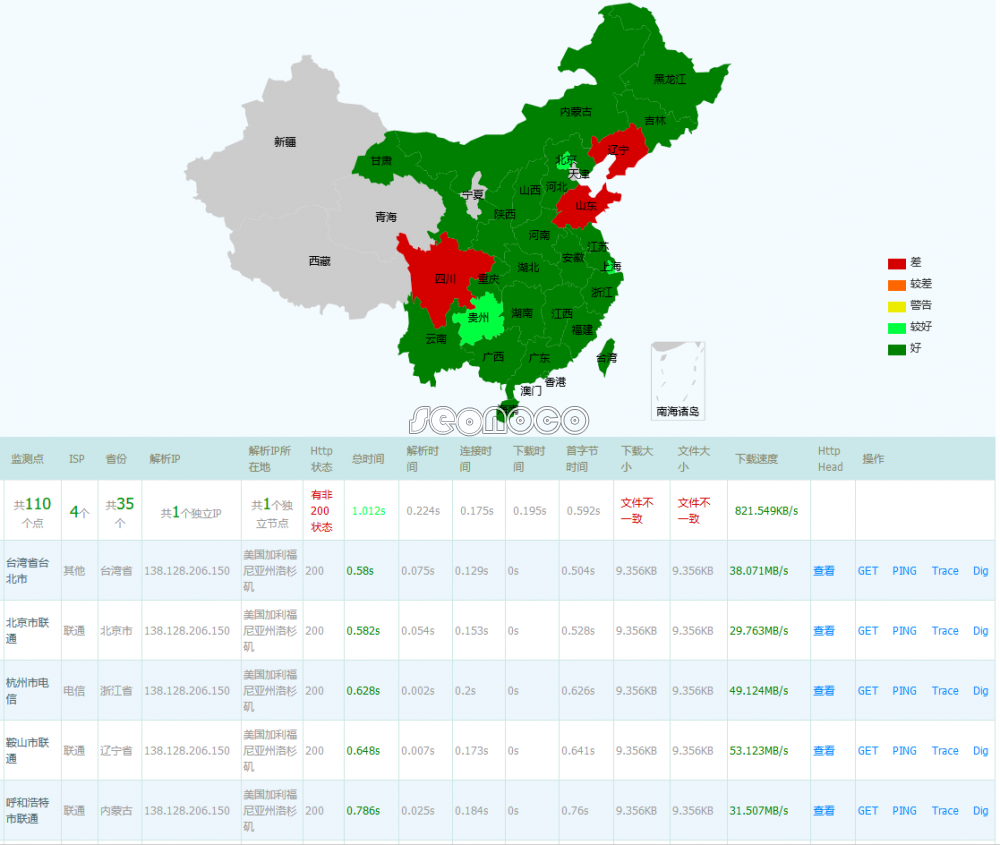Click the 监测点 column header
The height and width of the screenshot is (845, 1000).
coord(29,459)
